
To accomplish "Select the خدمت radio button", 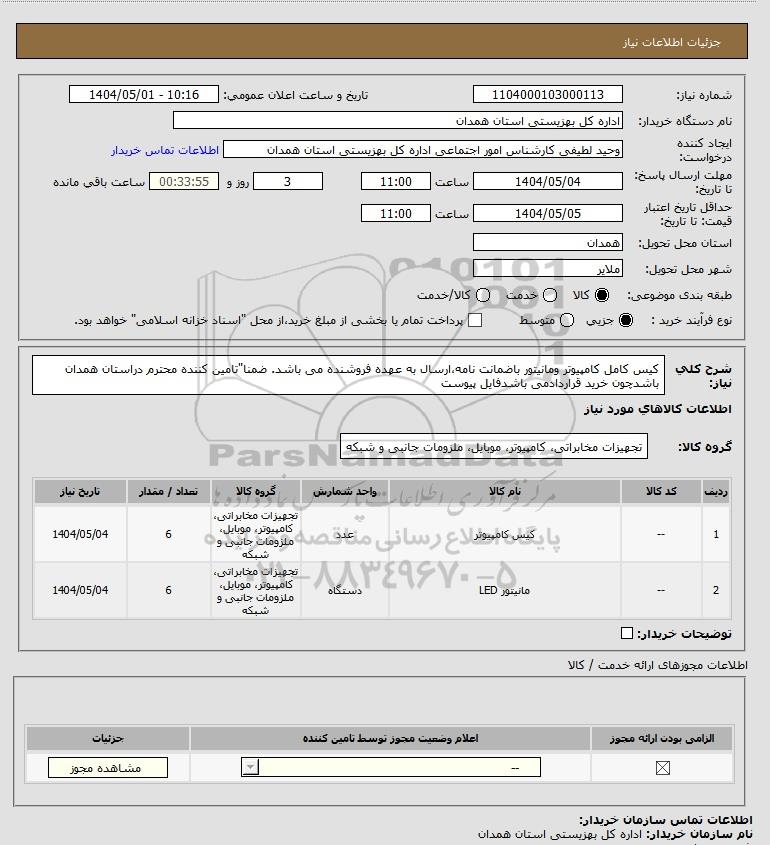I will coord(550,295).
